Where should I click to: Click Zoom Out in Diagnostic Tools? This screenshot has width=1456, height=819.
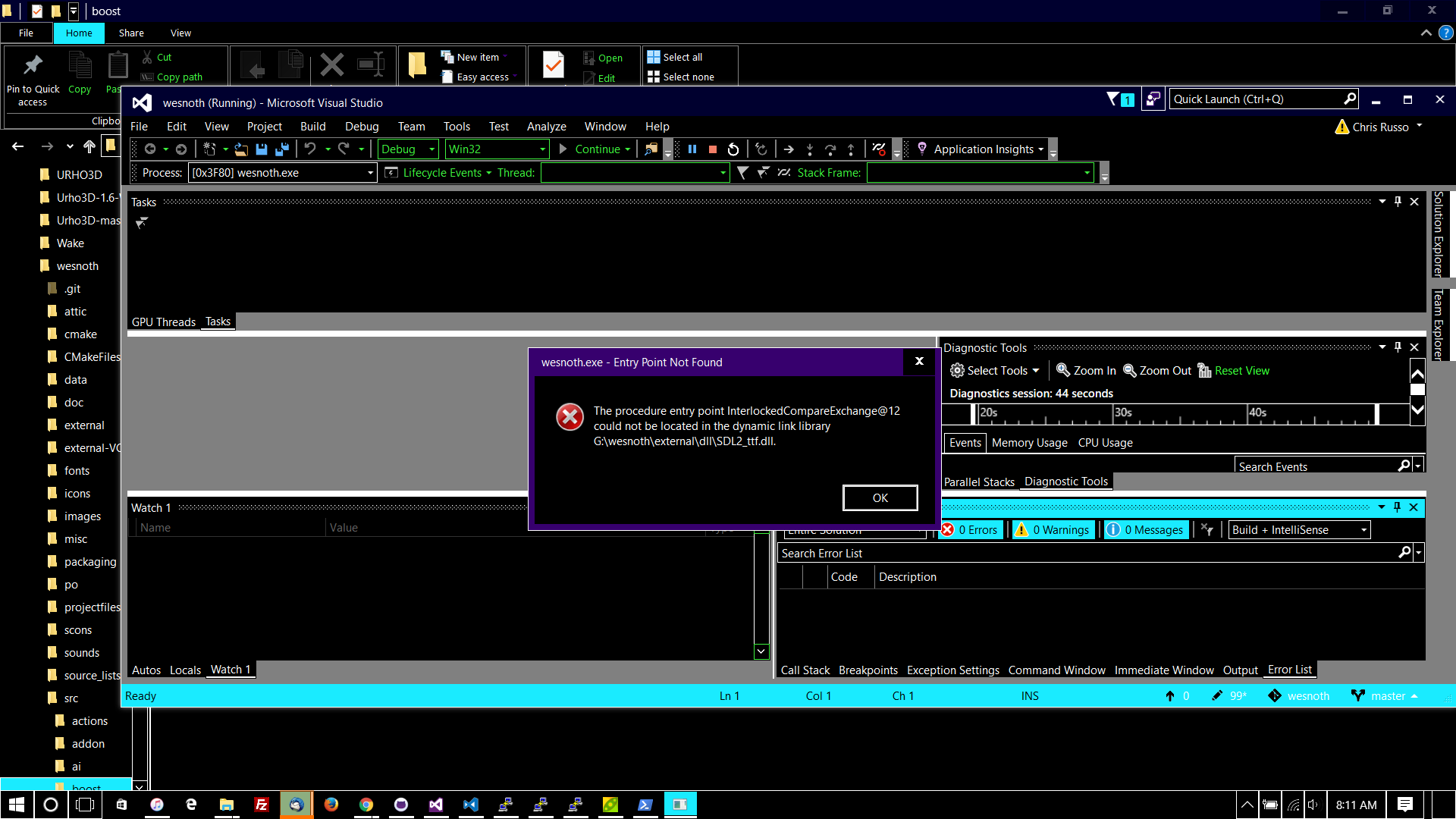tap(1157, 371)
